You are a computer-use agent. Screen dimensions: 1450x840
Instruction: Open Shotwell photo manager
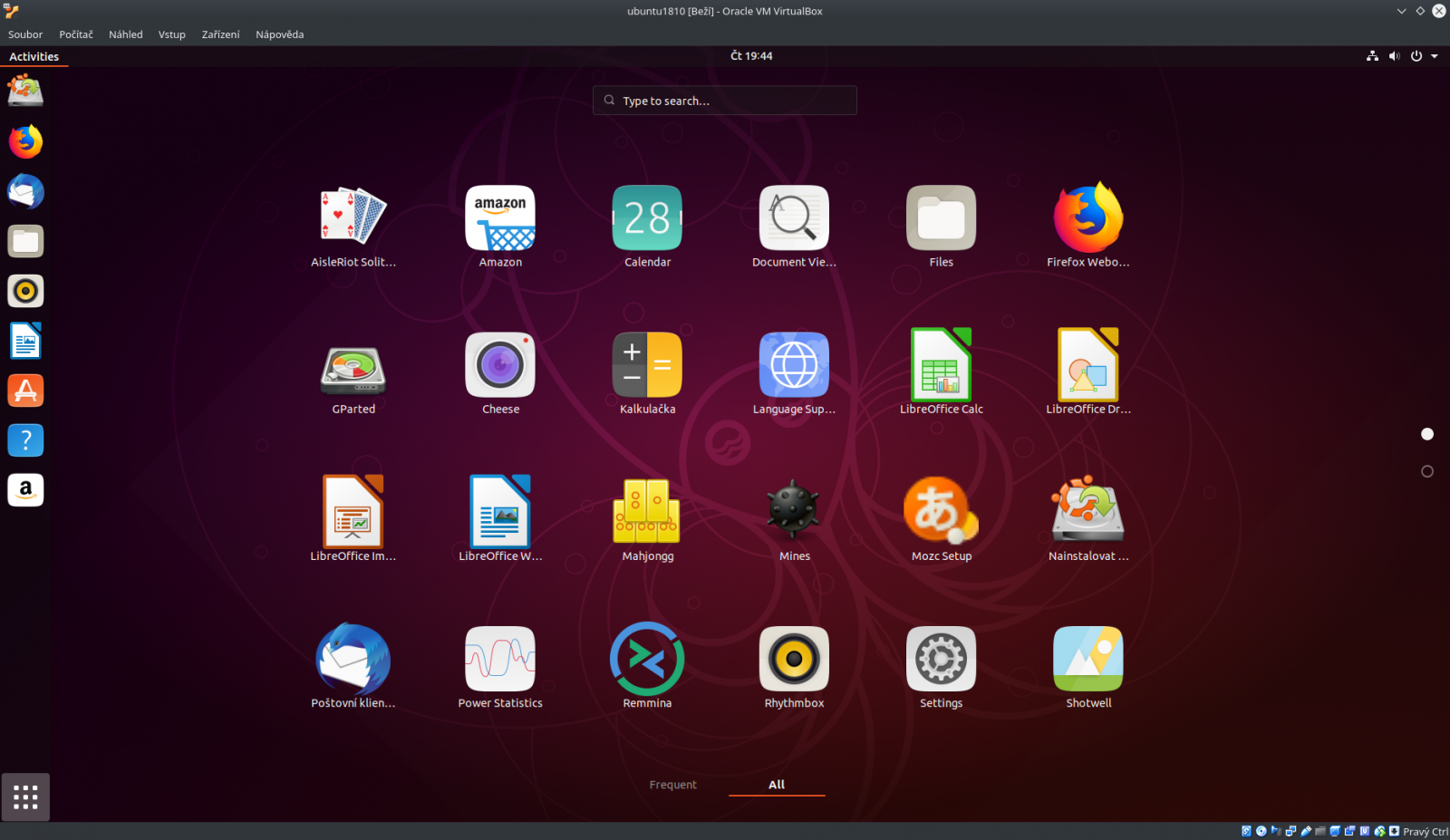click(x=1087, y=659)
